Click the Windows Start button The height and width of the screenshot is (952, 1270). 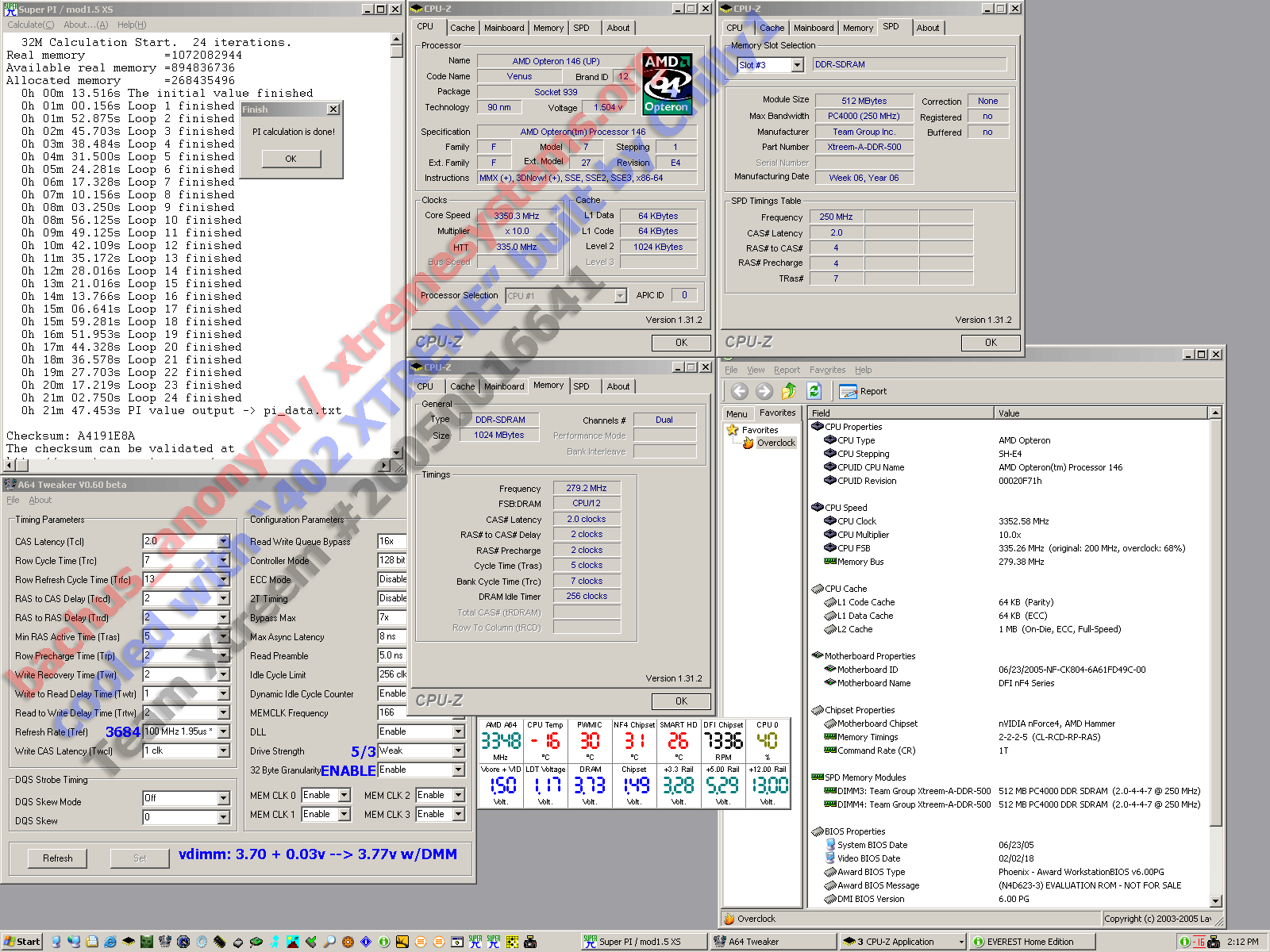coord(22,942)
